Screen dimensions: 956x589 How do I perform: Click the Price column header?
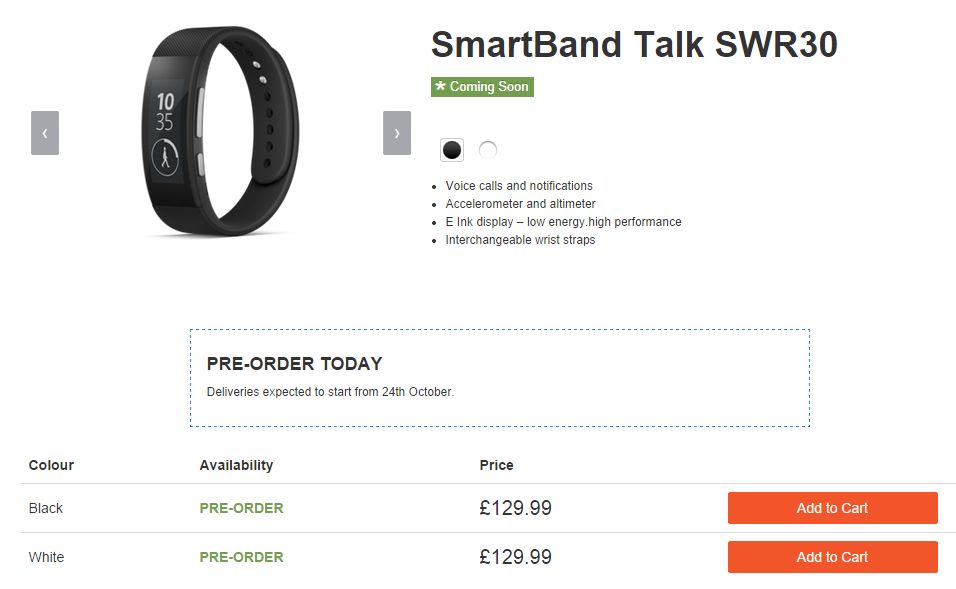click(x=496, y=465)
